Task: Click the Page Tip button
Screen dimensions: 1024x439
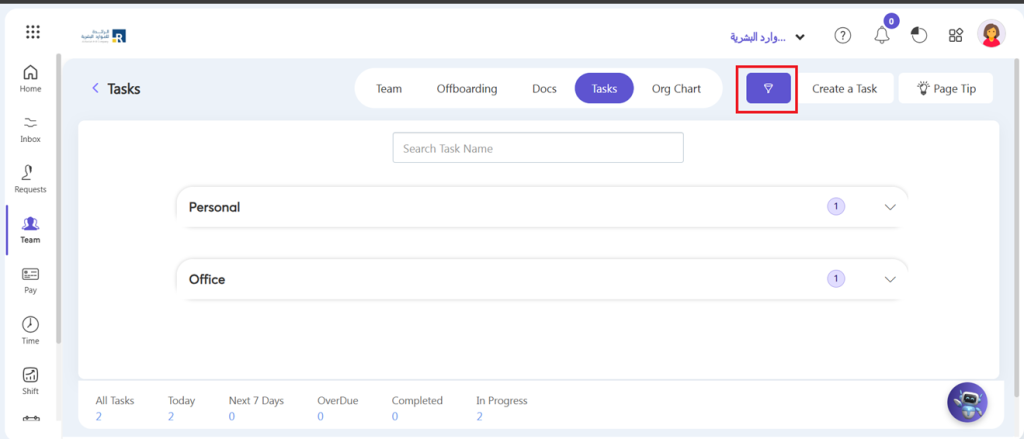Action: pos(945,88)
